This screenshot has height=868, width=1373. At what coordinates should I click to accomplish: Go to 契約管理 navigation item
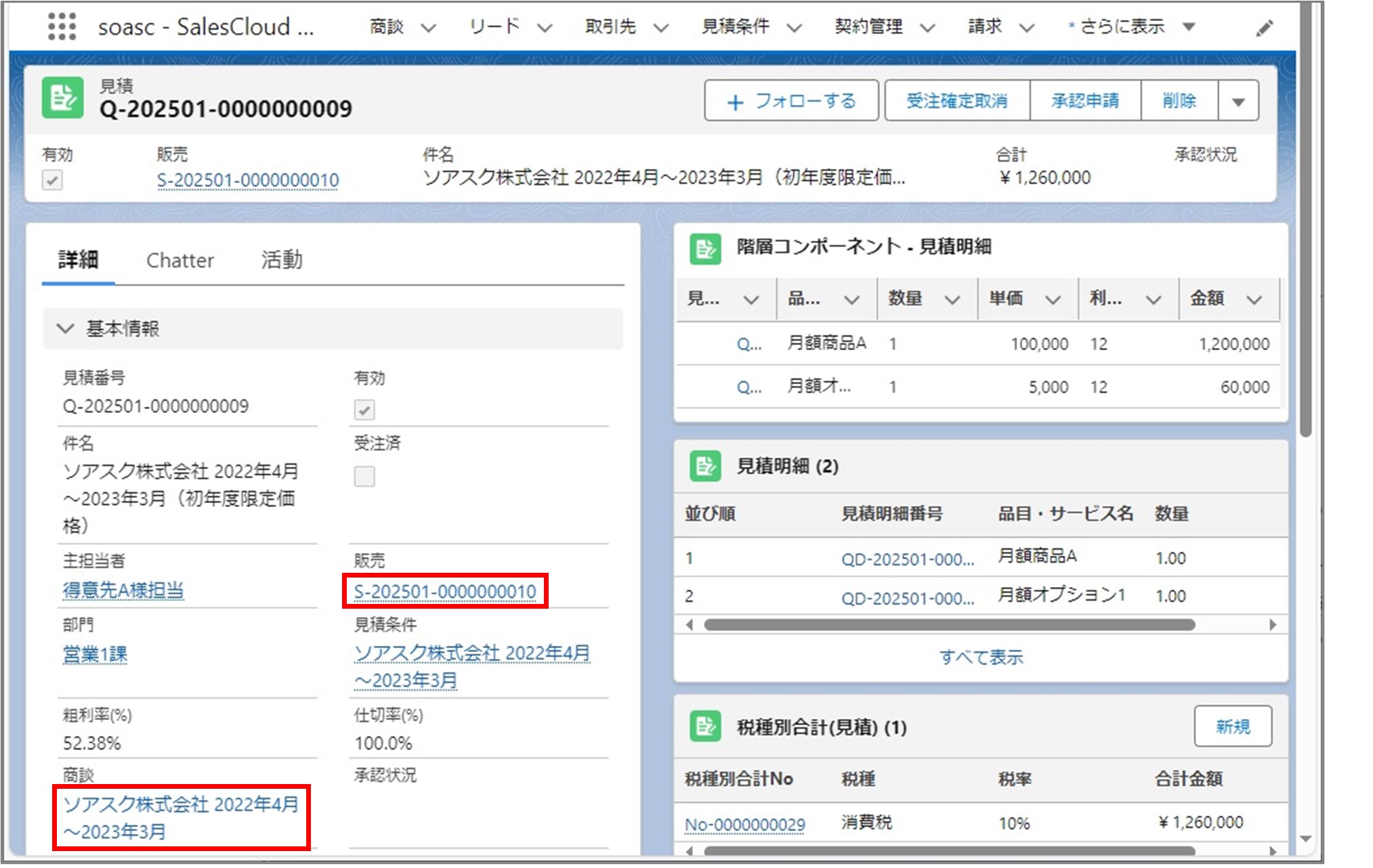pos(868,26)
